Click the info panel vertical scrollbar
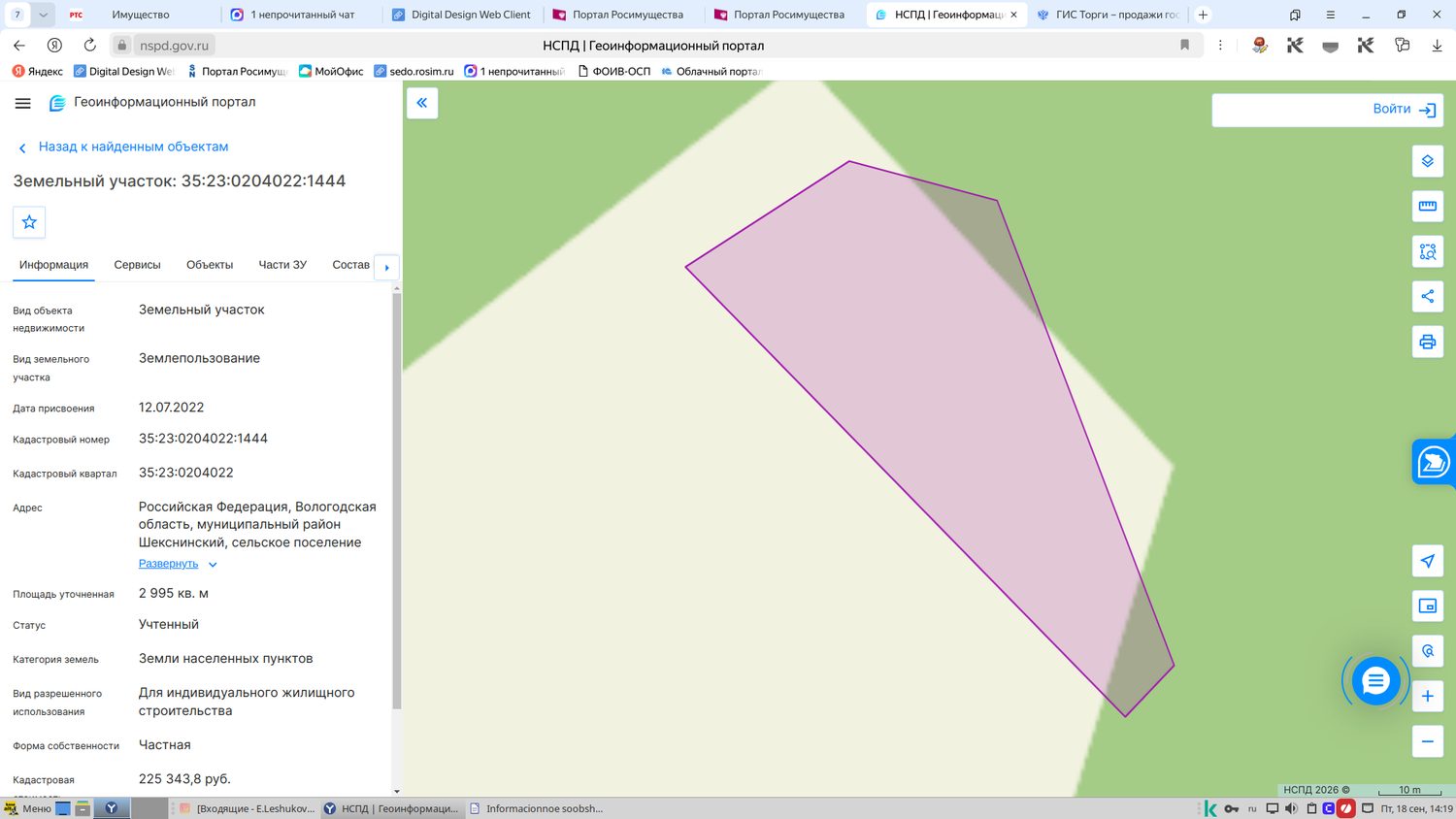 [x=396, y=500]
